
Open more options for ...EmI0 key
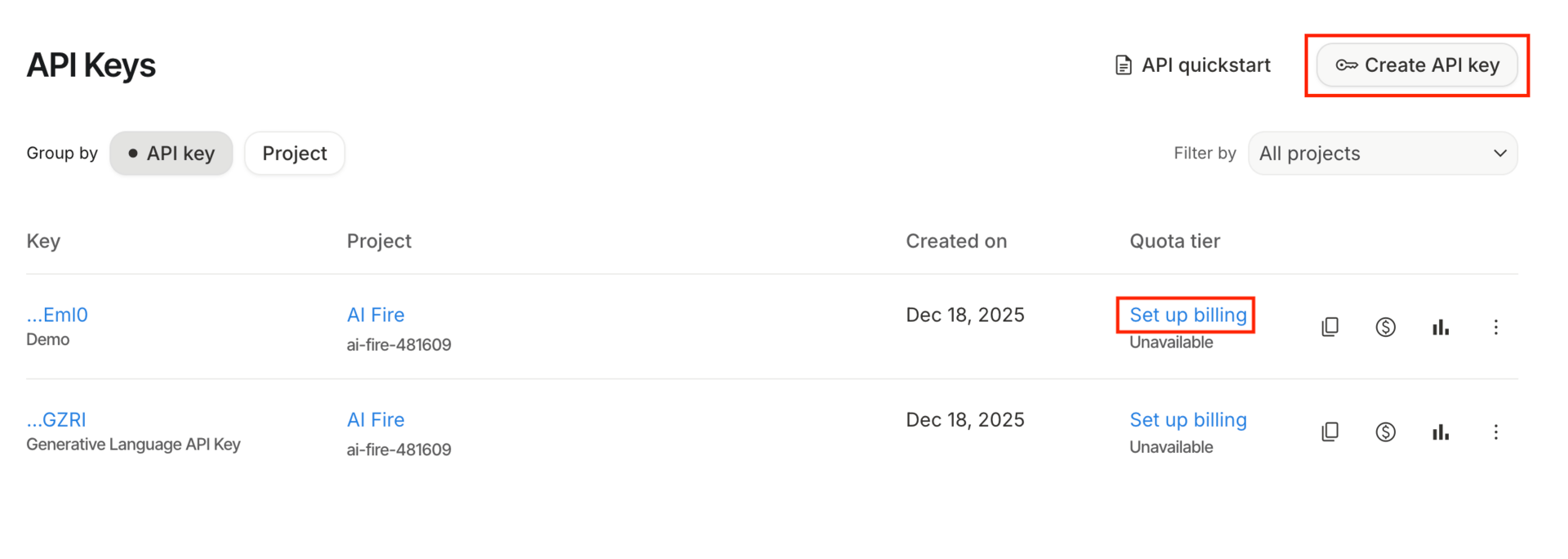click(x=1495, y=327)
